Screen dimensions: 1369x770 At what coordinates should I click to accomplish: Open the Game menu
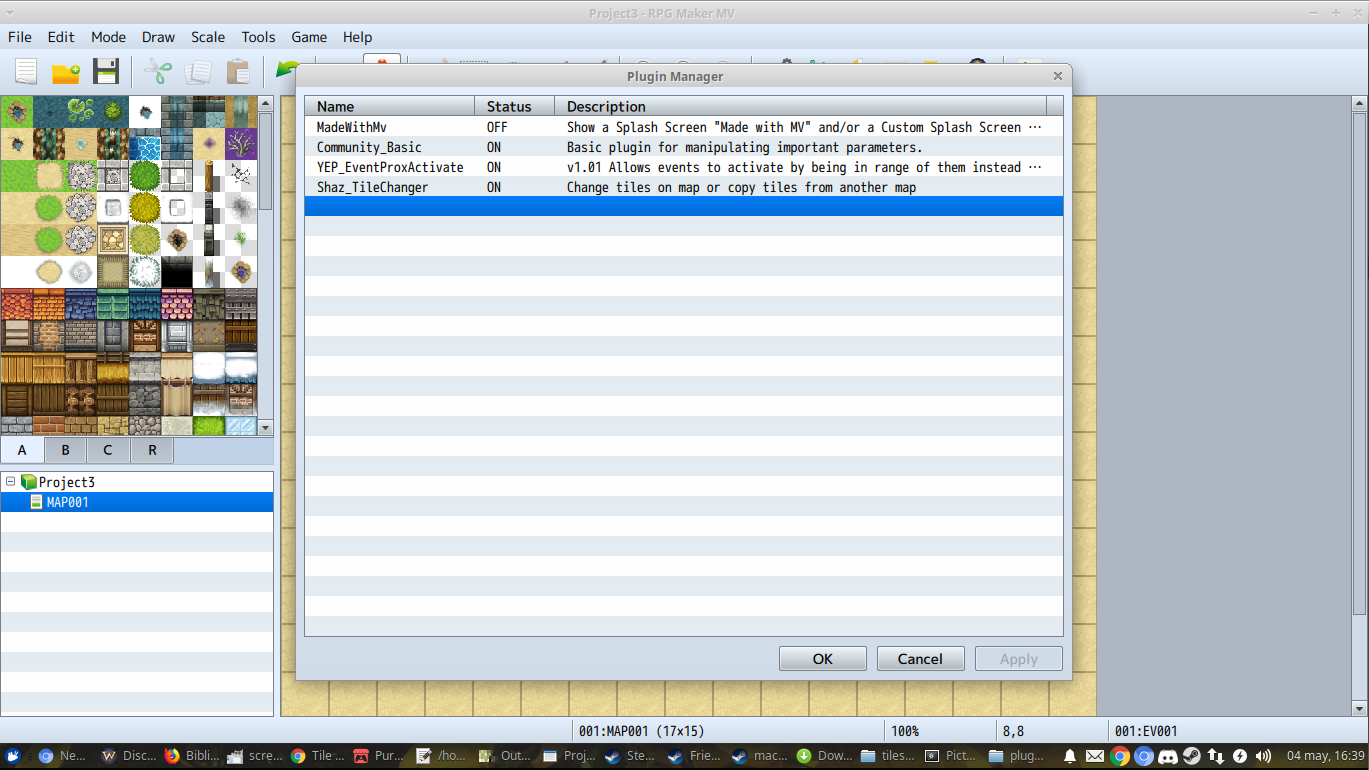309,37
